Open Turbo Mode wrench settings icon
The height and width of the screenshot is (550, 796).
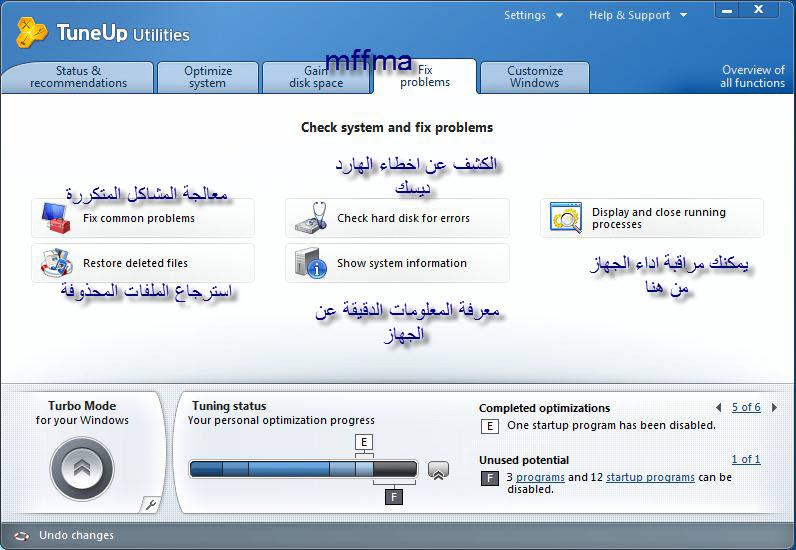(x=151, y=504)
